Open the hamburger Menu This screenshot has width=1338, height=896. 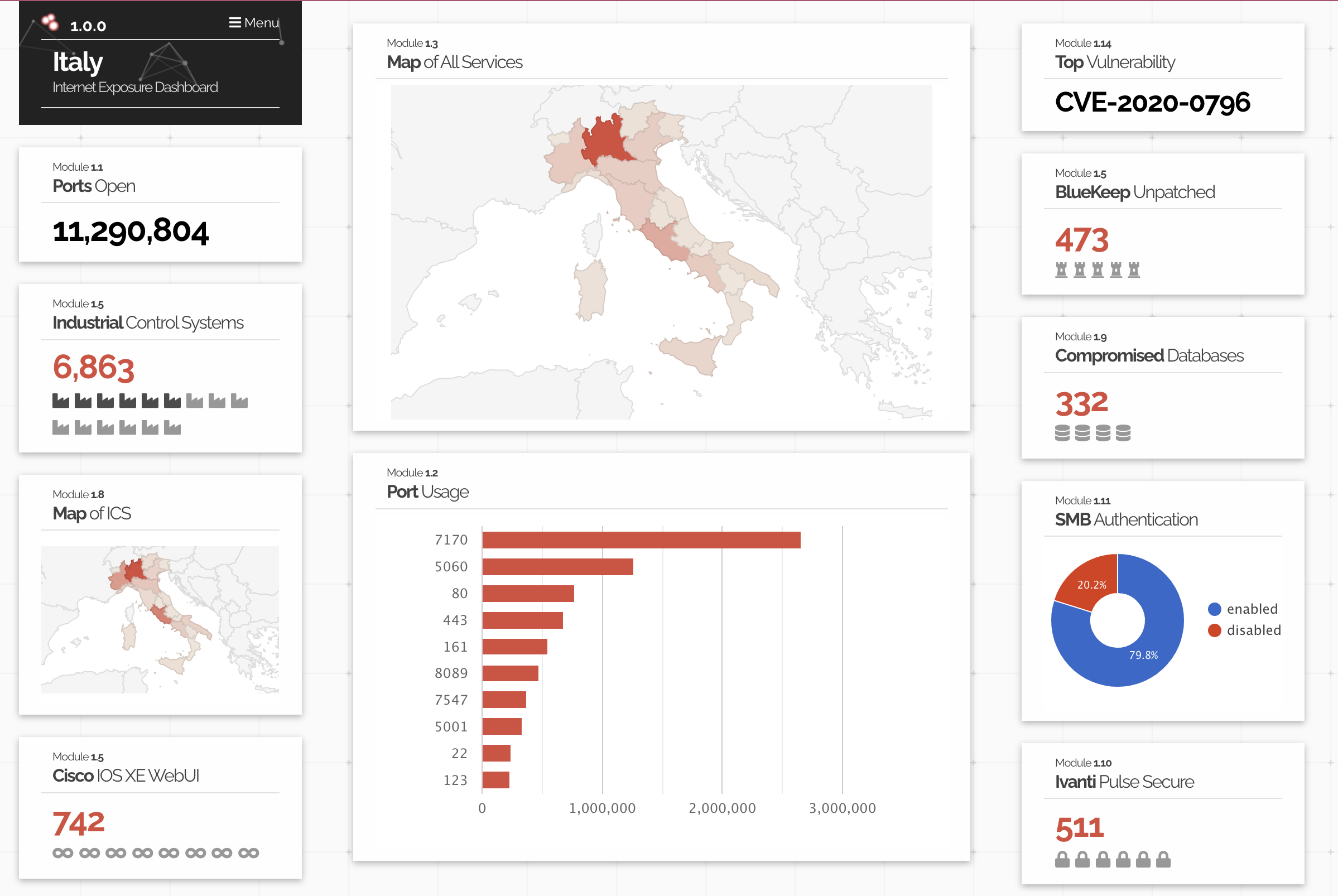[x=254, y=23]
